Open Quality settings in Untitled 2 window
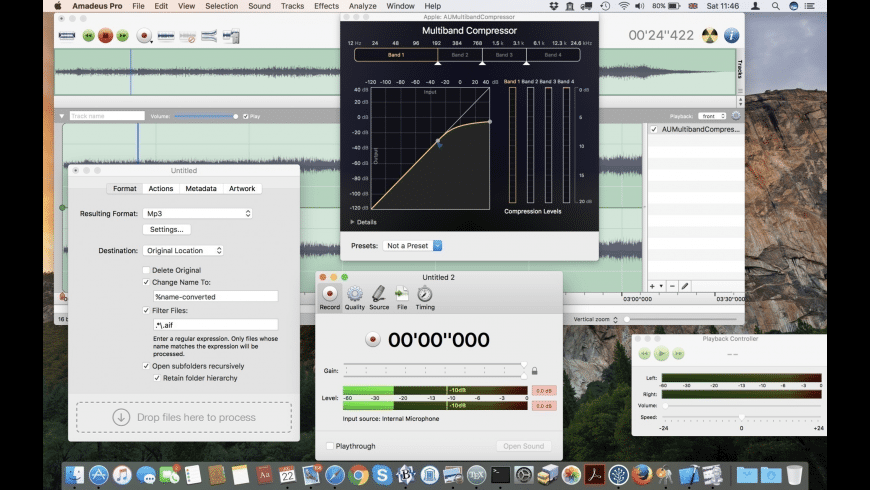 [355, 298]
